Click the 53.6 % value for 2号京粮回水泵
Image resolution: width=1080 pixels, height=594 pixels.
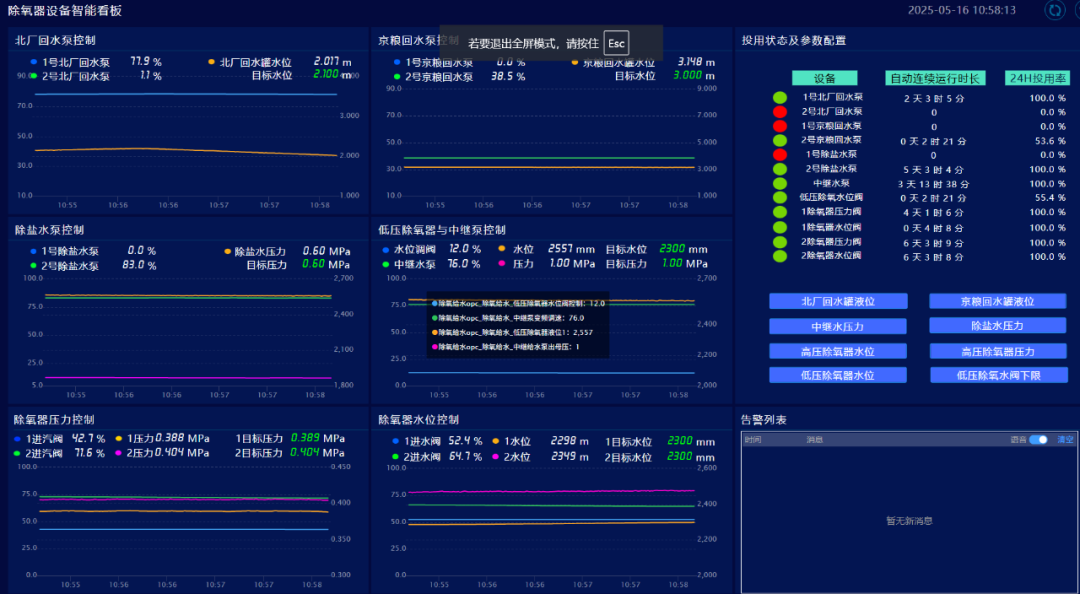(x=1050, y=141)
